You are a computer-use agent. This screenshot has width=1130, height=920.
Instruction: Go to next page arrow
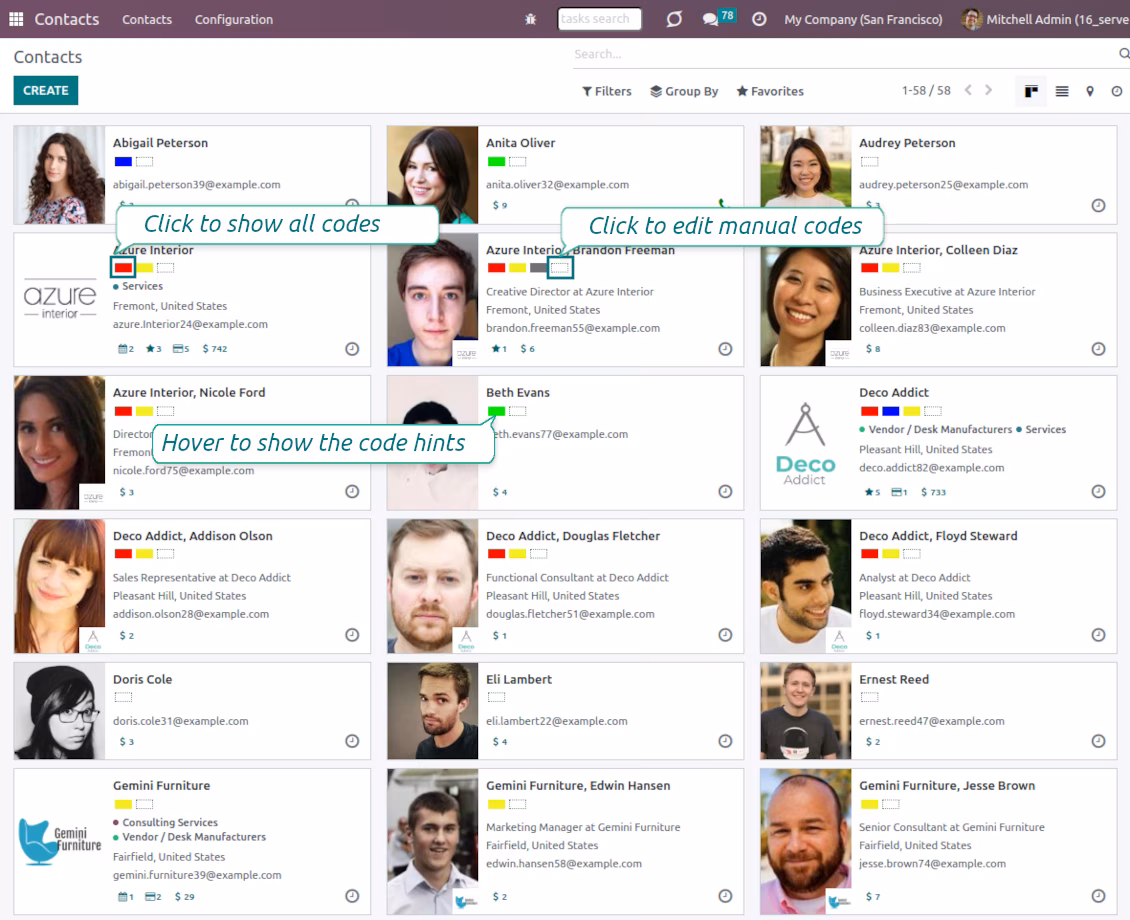pyautogui.click(x=988, y=90)
